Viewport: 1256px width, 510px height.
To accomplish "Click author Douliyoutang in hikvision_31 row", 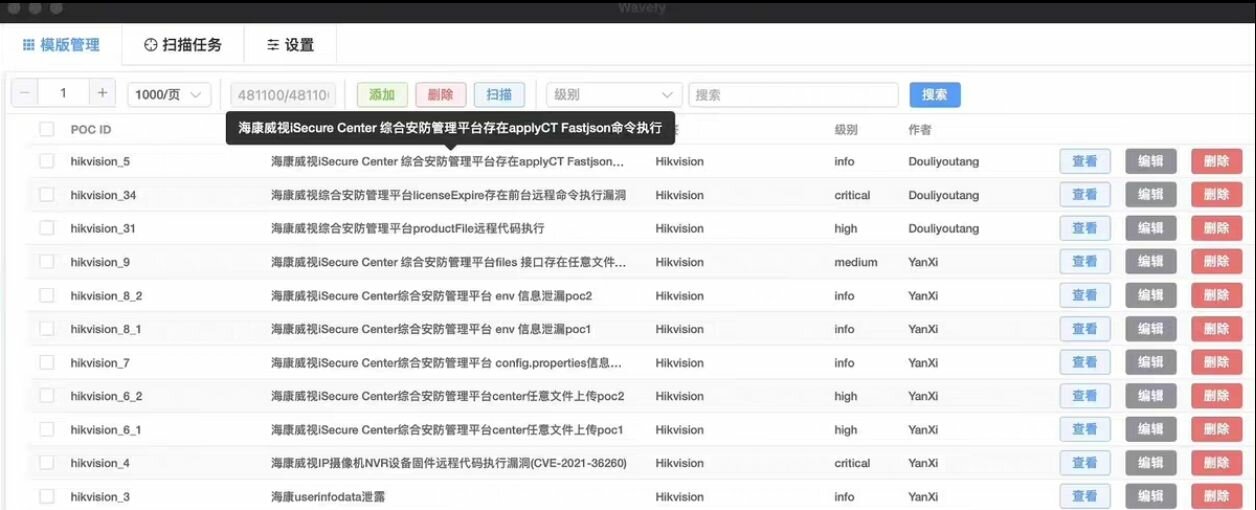I will point(944,228).
